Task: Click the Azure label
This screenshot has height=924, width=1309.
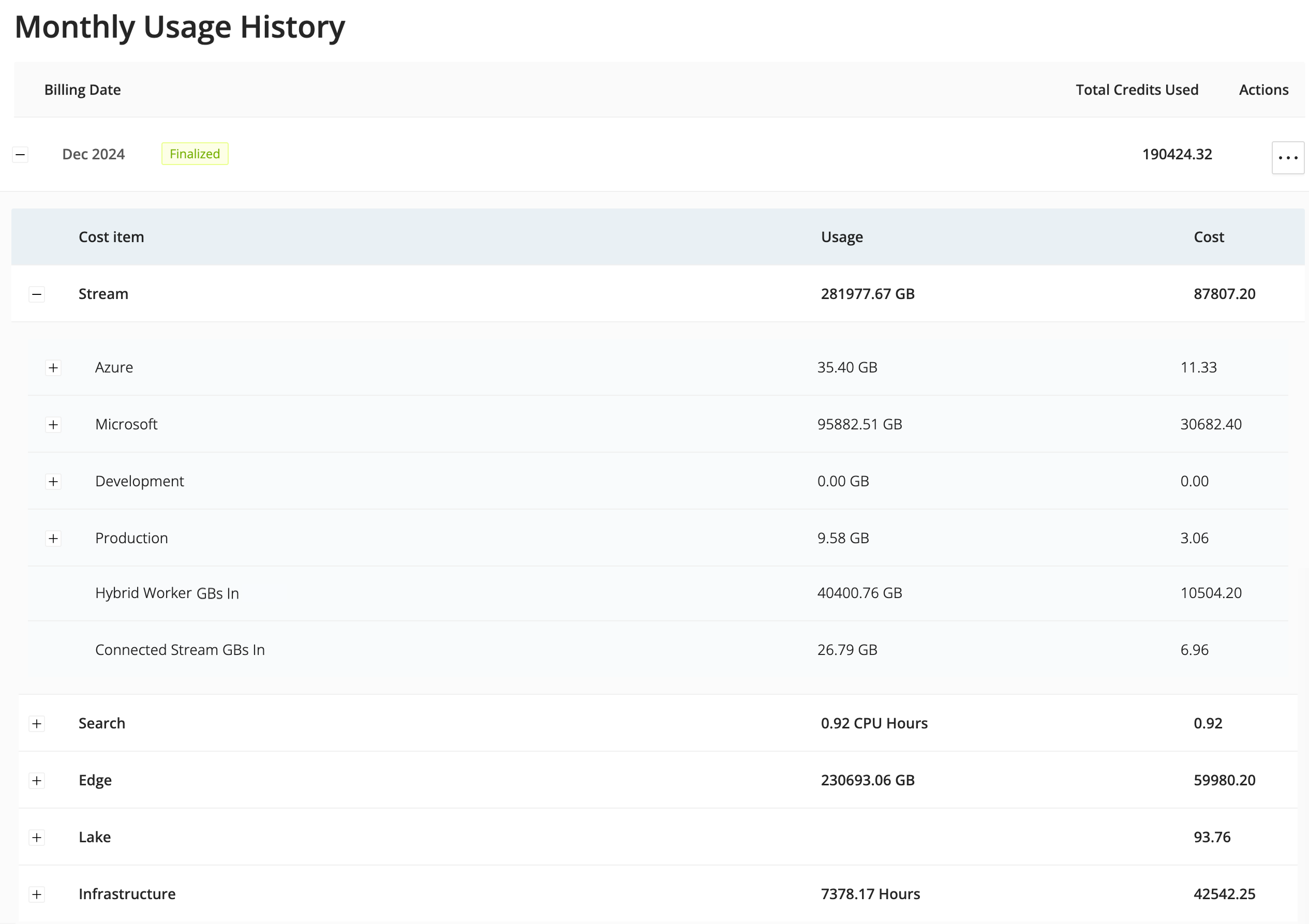Action: point(114,368)
